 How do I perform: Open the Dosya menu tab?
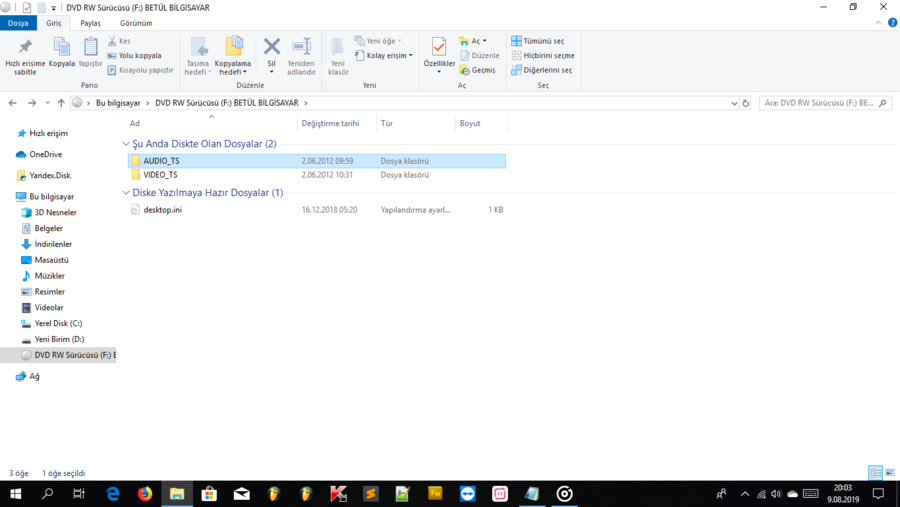point(18,23)
